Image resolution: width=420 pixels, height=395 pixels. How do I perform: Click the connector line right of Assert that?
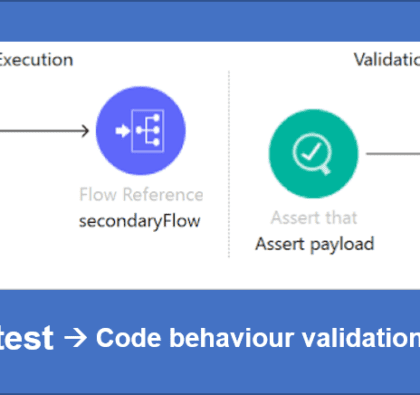point(393,154)
